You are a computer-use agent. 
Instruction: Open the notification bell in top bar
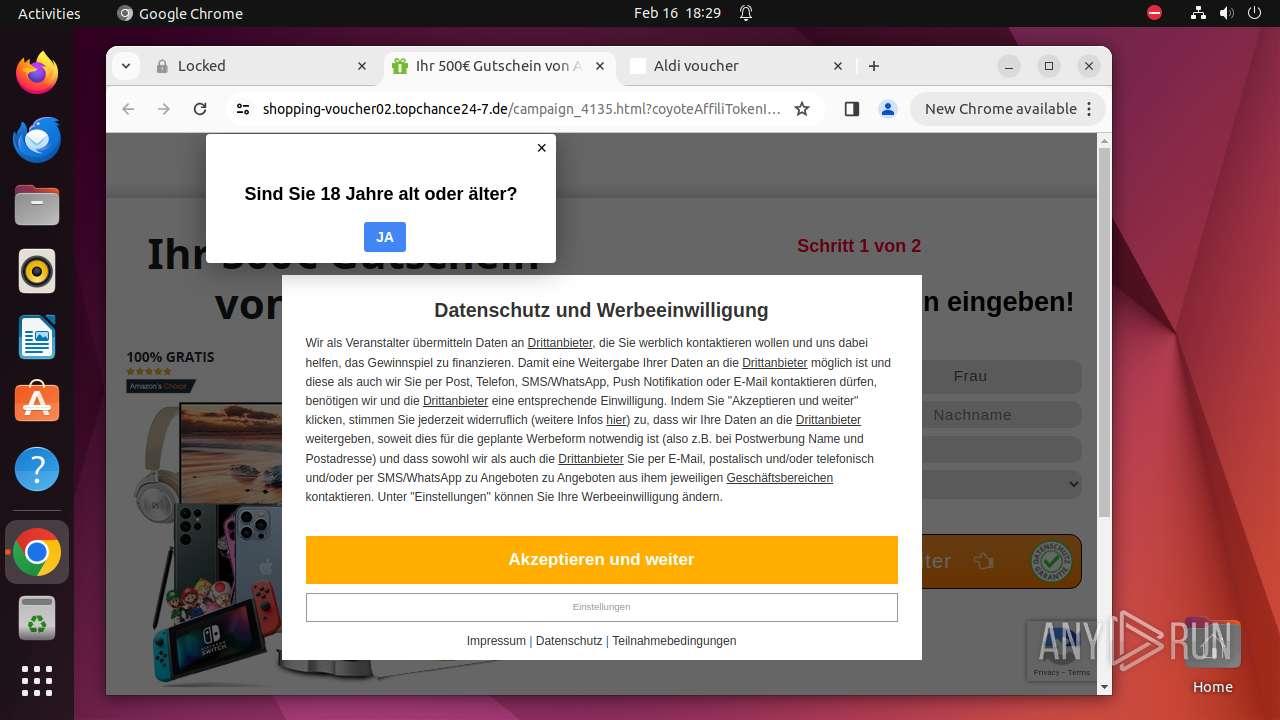point(746,13)
